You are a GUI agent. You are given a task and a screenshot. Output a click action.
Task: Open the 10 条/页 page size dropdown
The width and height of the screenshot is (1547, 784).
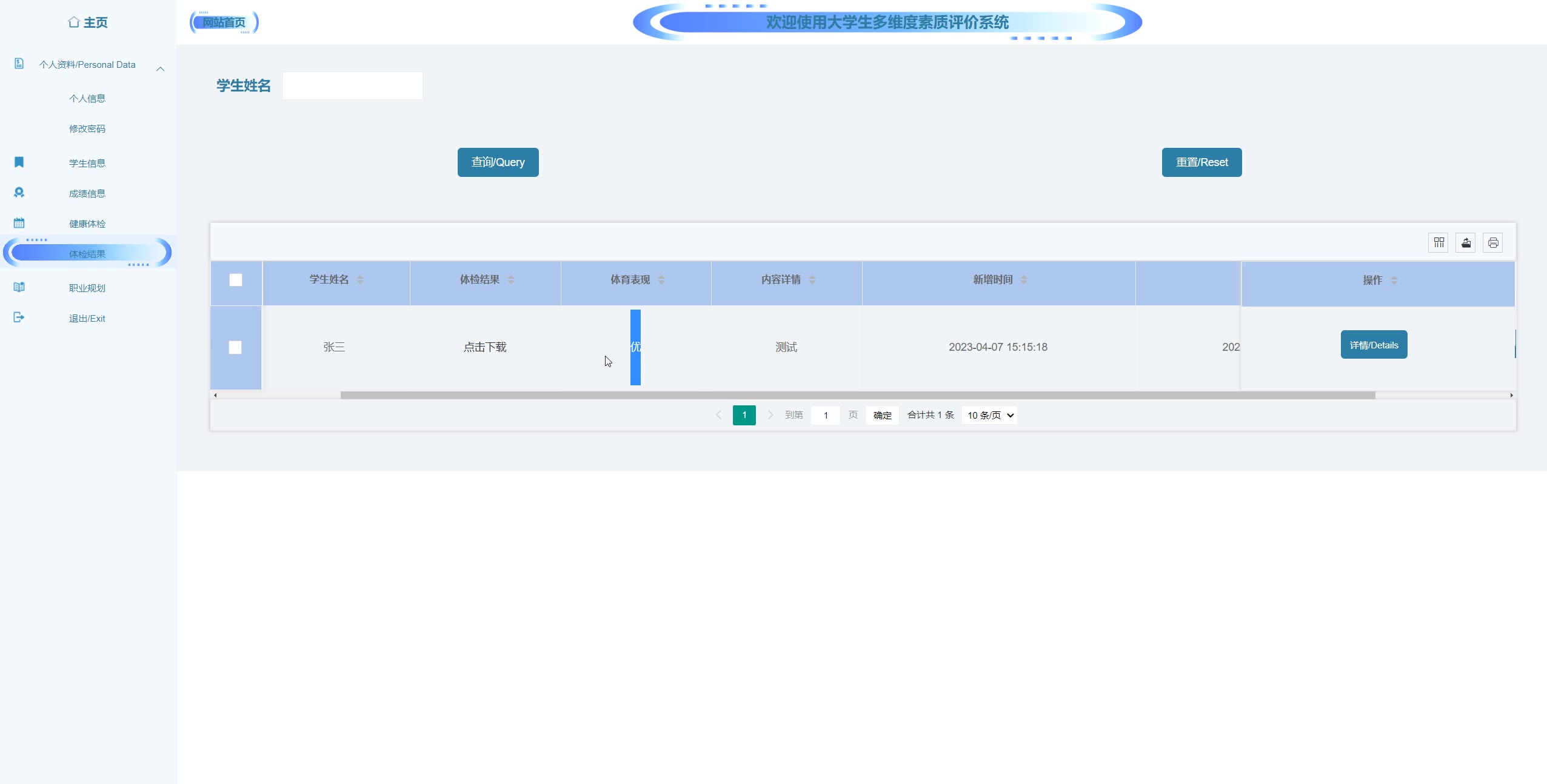click(989, 416)
